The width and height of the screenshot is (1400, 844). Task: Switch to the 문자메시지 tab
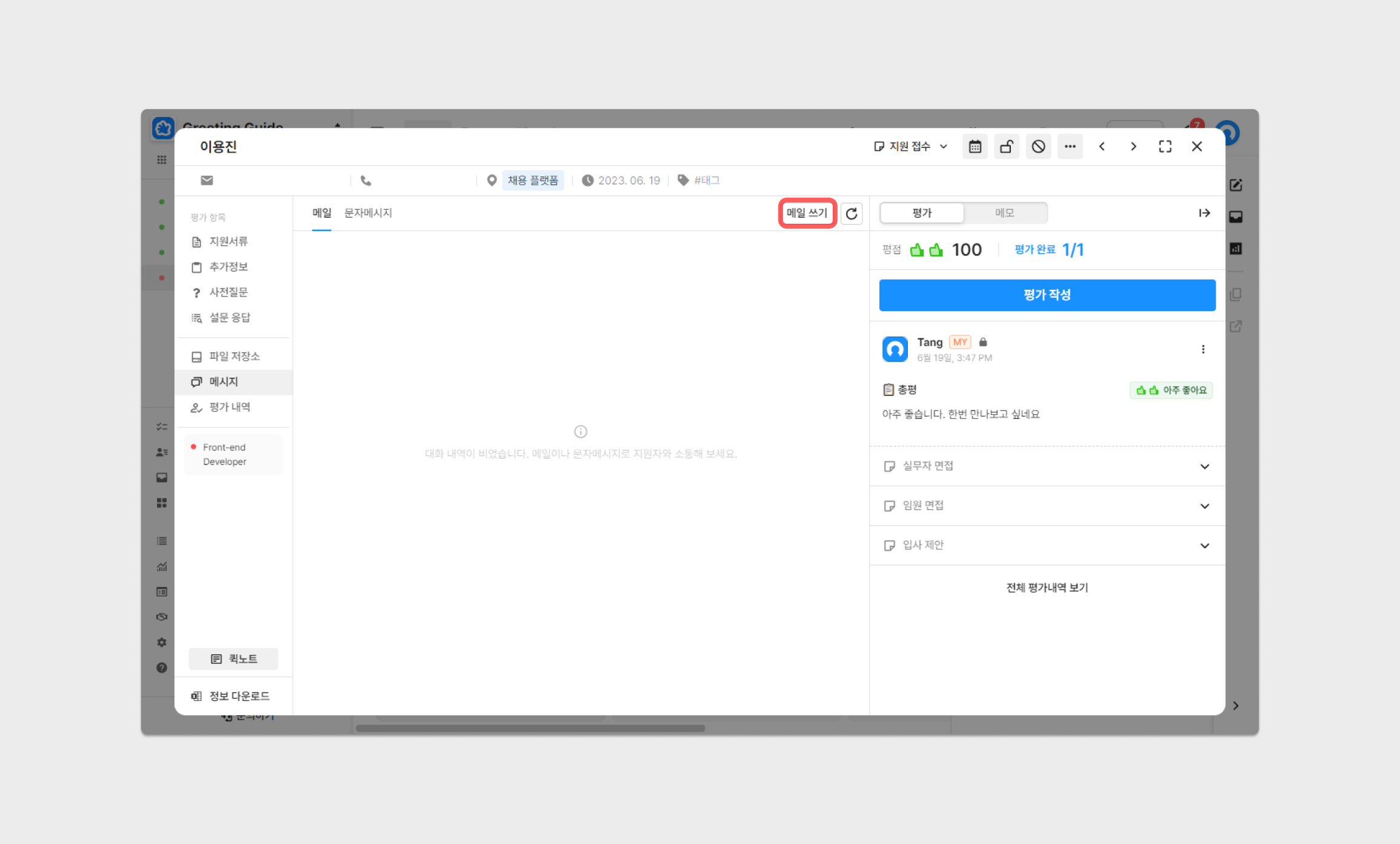(368, 213)
